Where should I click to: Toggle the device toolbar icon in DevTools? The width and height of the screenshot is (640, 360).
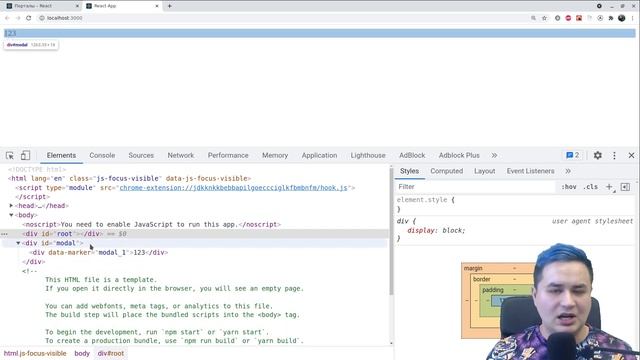pos(25,156)
